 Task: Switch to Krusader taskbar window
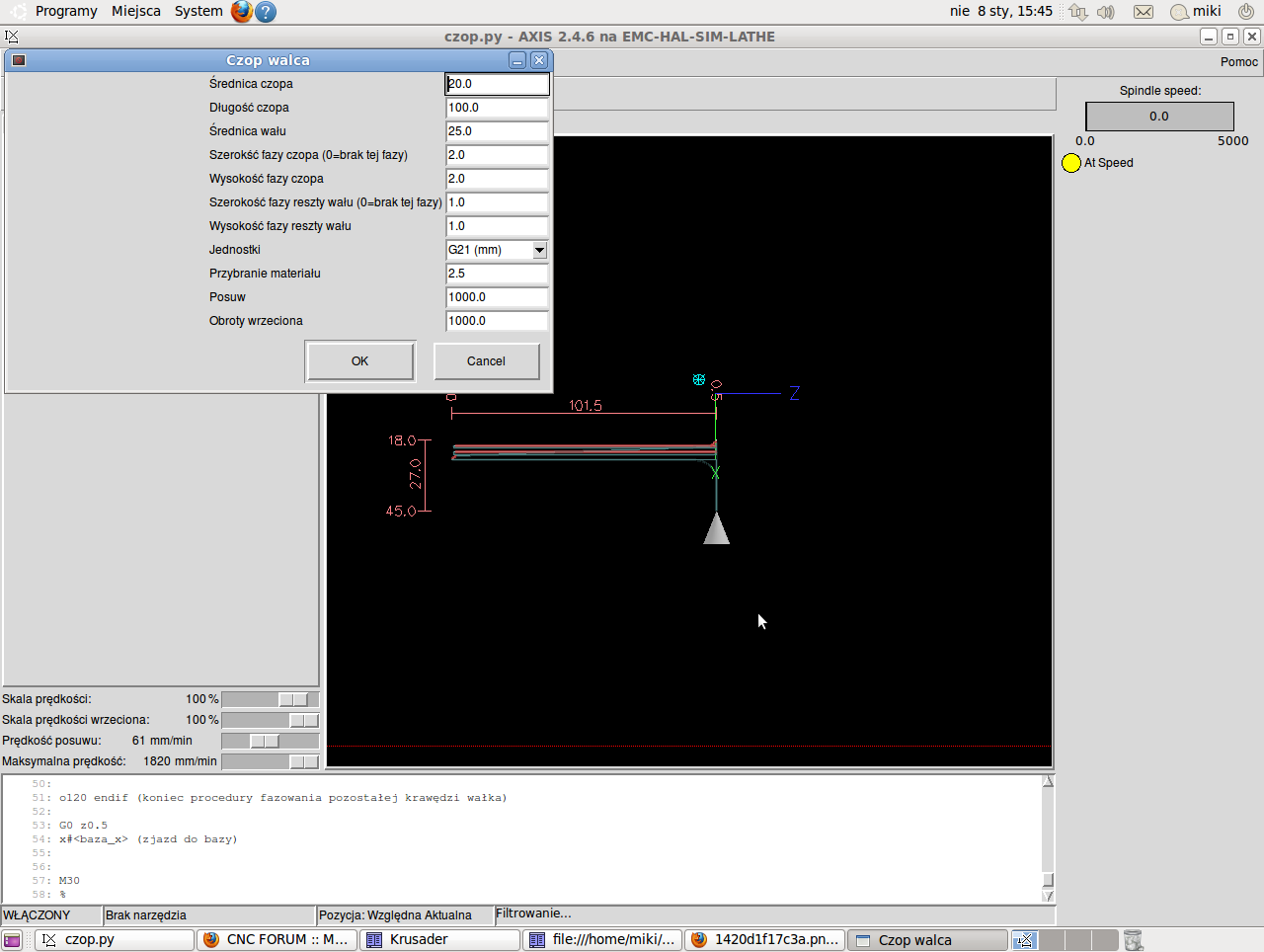click(x=439, y=940)
